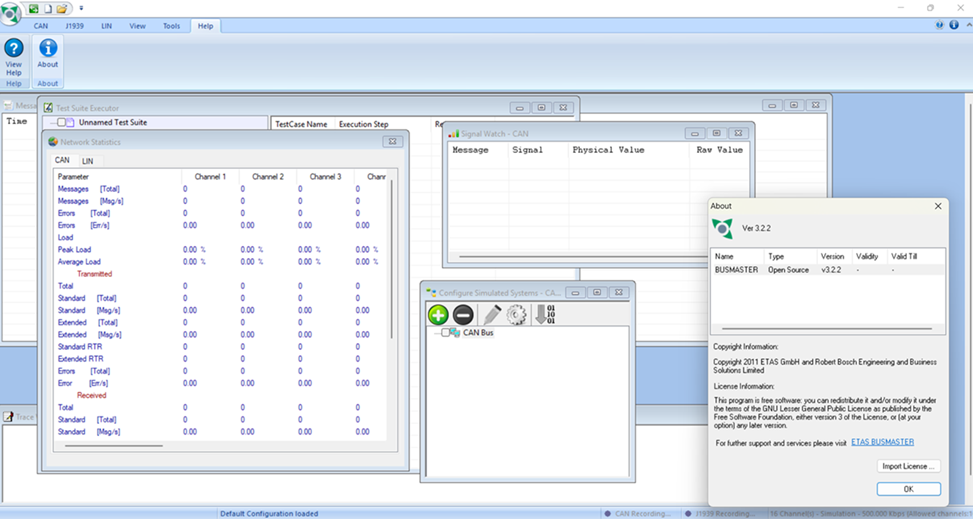This screenshot has height=519, width=973.
Task: Click the About info icon in ribbon
Action: [x=48, y=48]
